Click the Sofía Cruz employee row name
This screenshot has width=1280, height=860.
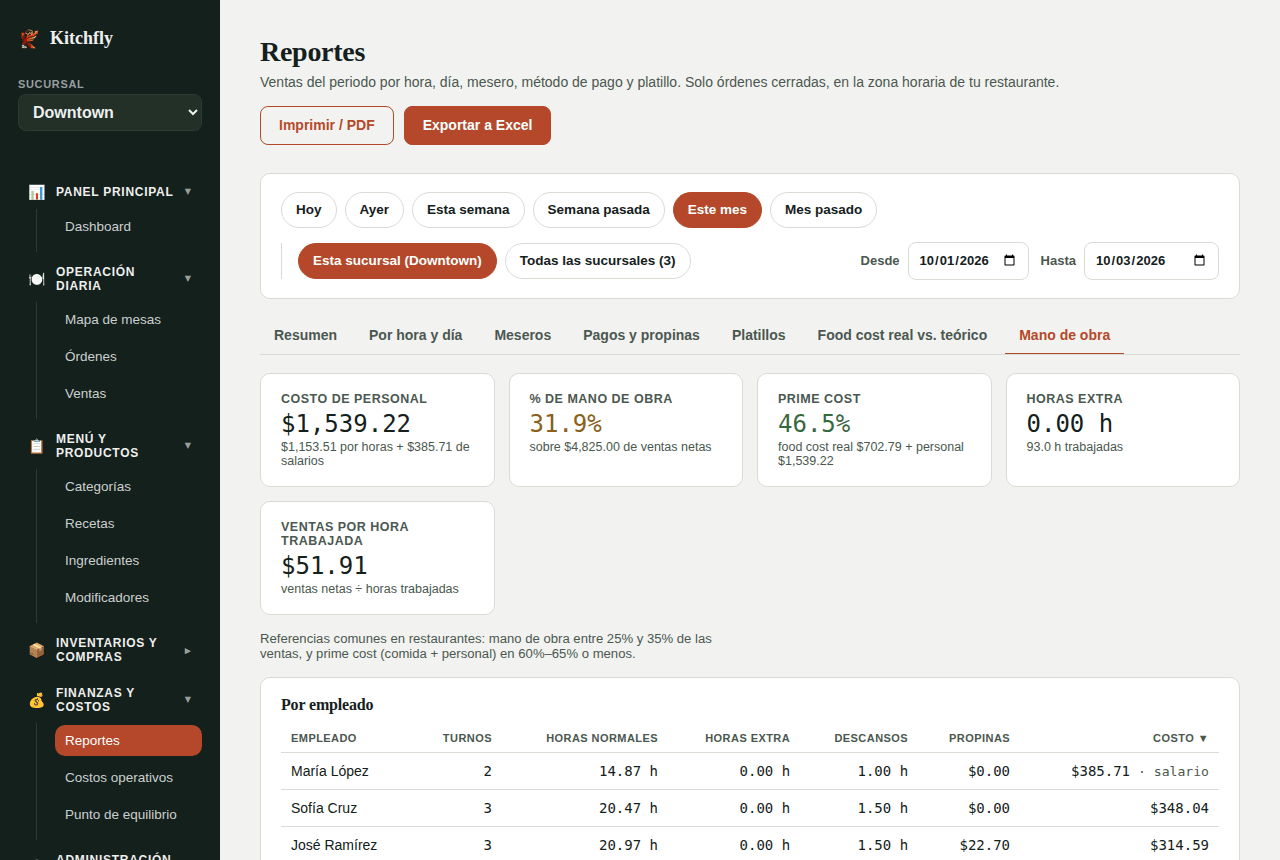click(324, 808)
